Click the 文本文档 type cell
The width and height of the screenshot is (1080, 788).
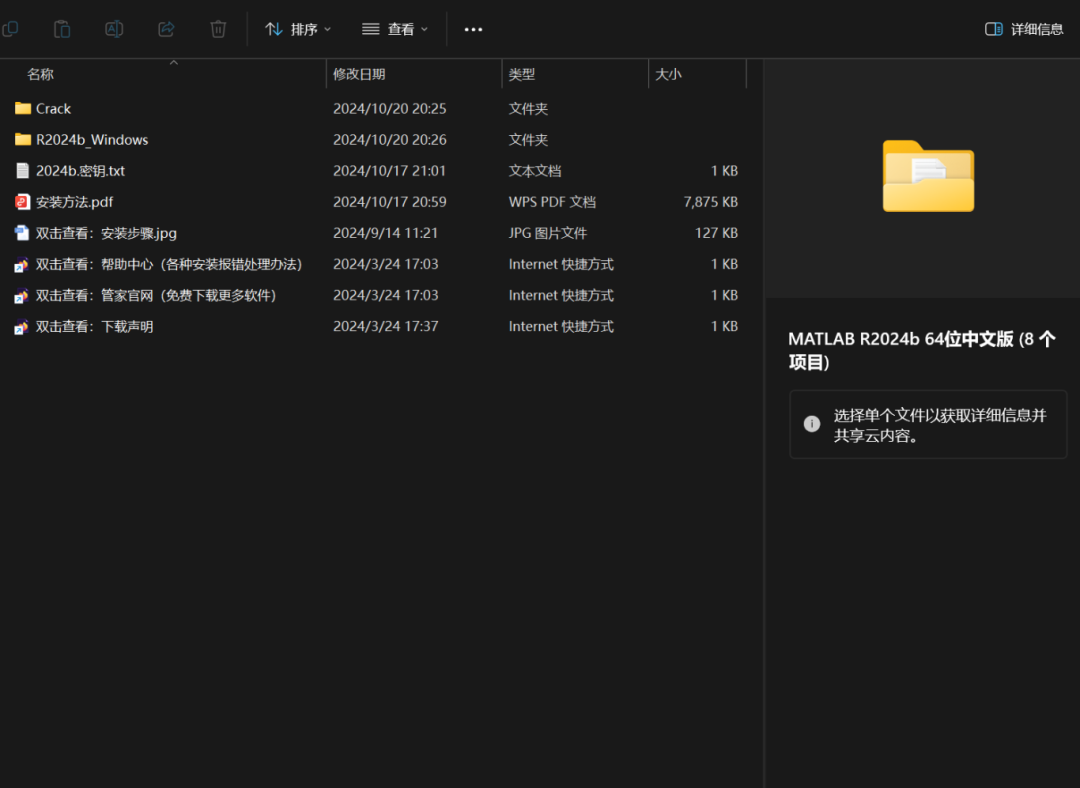(535, 171)
